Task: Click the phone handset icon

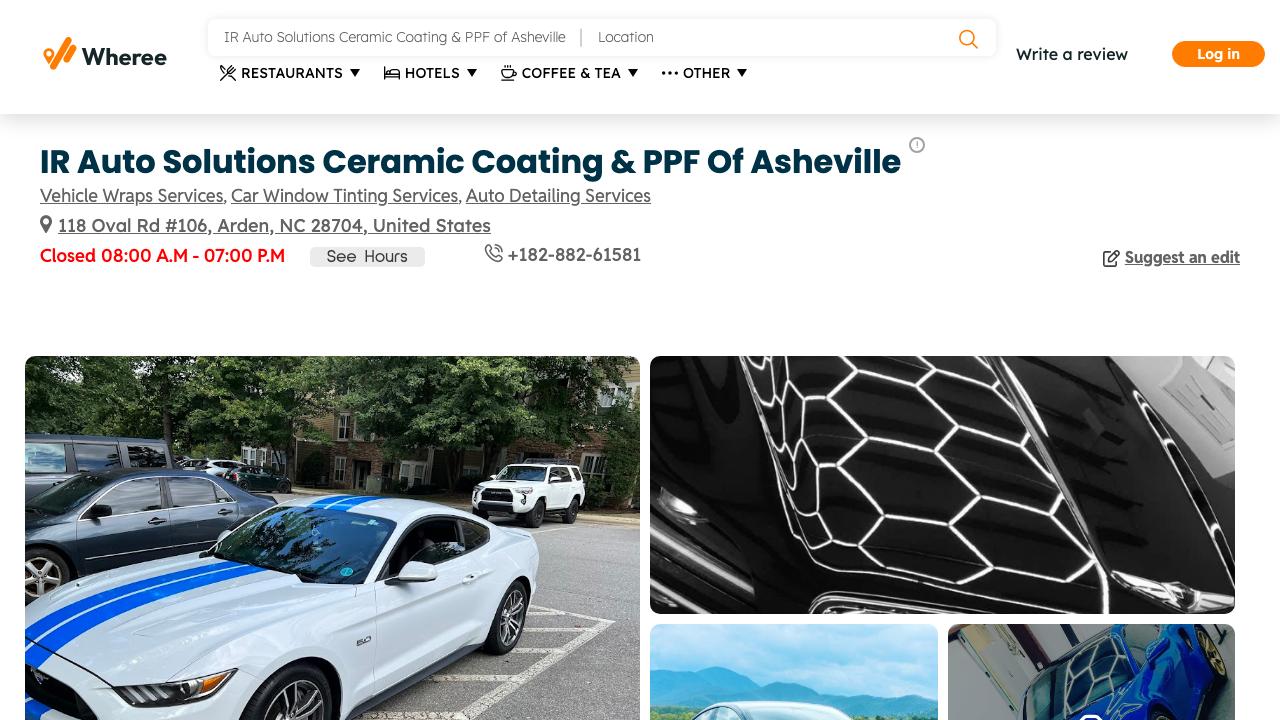Action: [x=494, y=253]
